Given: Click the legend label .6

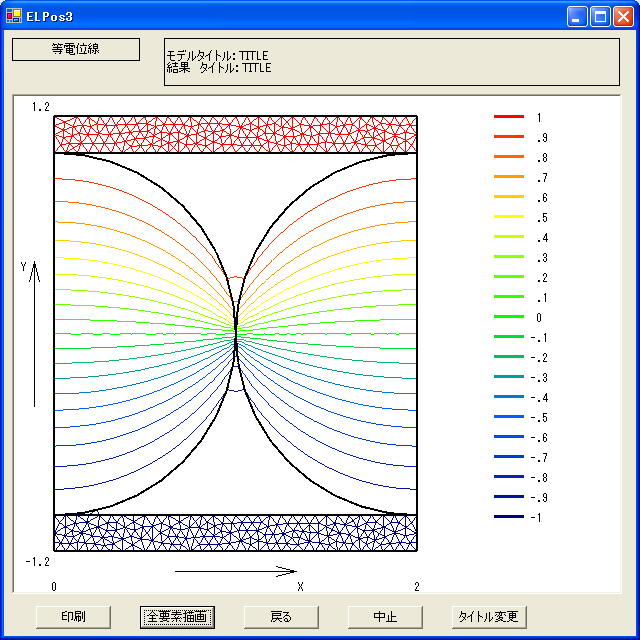Looking at the screenshot, I should [x=542, y=198].
